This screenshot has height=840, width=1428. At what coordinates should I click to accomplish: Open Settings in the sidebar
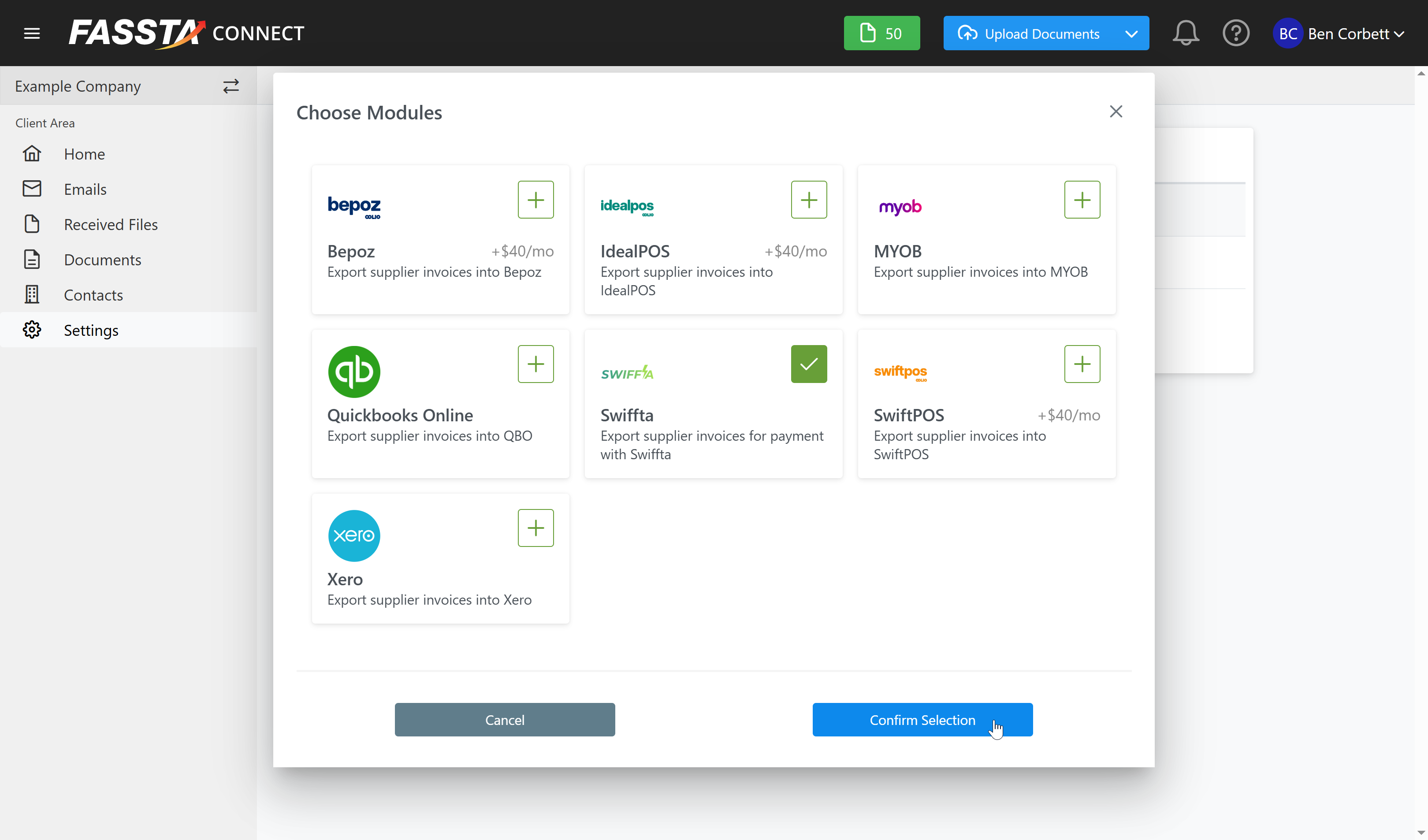coord(91,330)
